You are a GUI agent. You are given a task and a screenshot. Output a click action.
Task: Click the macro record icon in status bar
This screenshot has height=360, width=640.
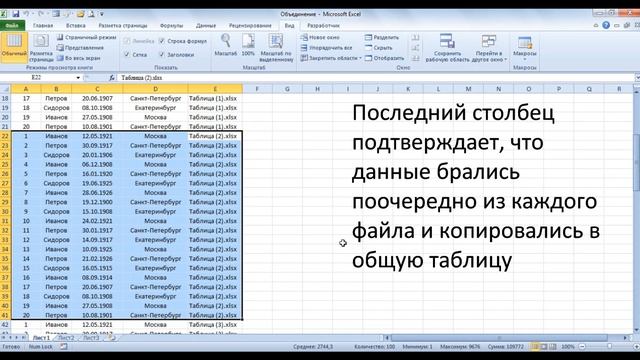pyautogui.click(x=64, y=347)
